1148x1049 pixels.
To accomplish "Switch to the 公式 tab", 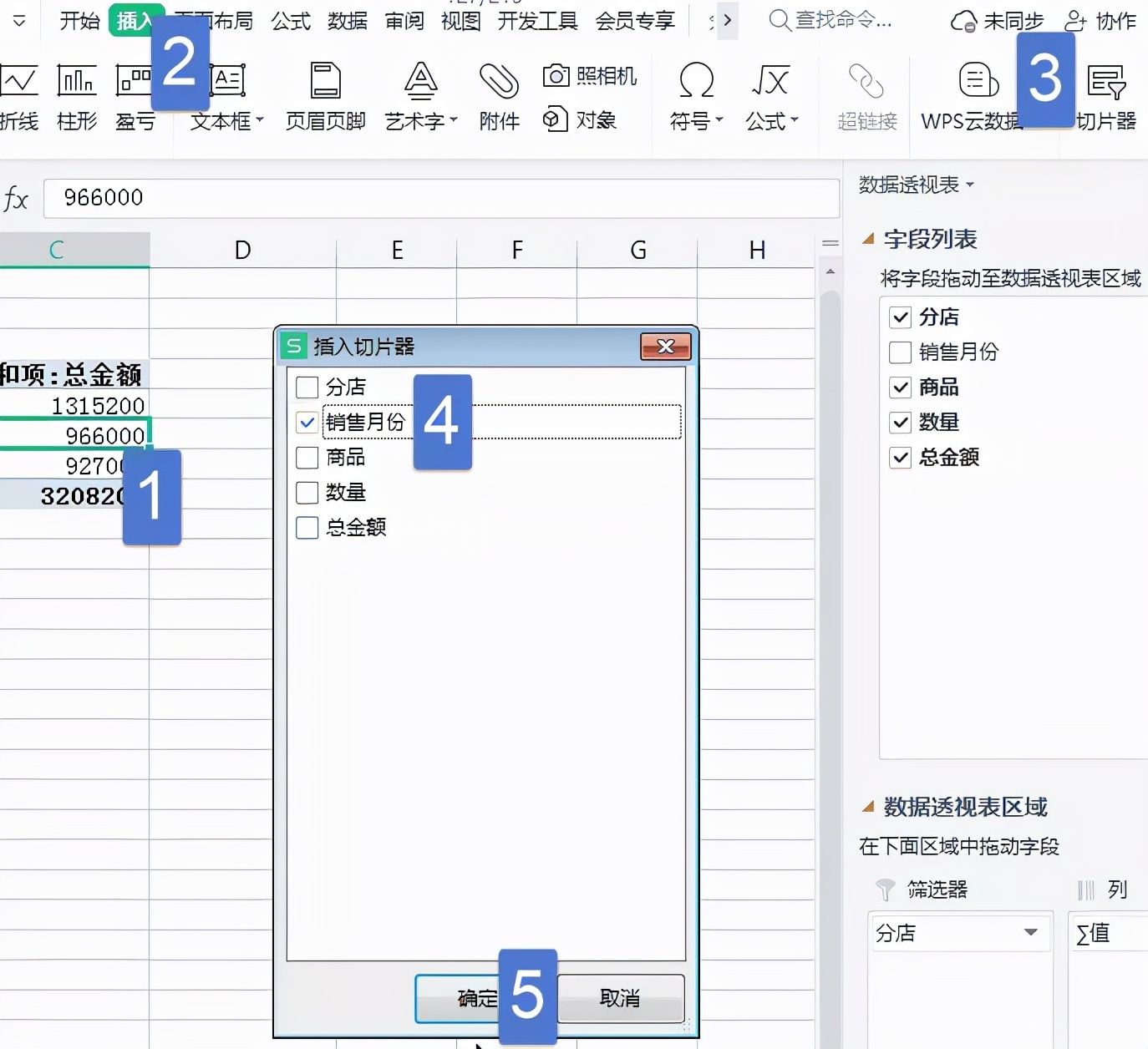I will (x=291, y=21).
